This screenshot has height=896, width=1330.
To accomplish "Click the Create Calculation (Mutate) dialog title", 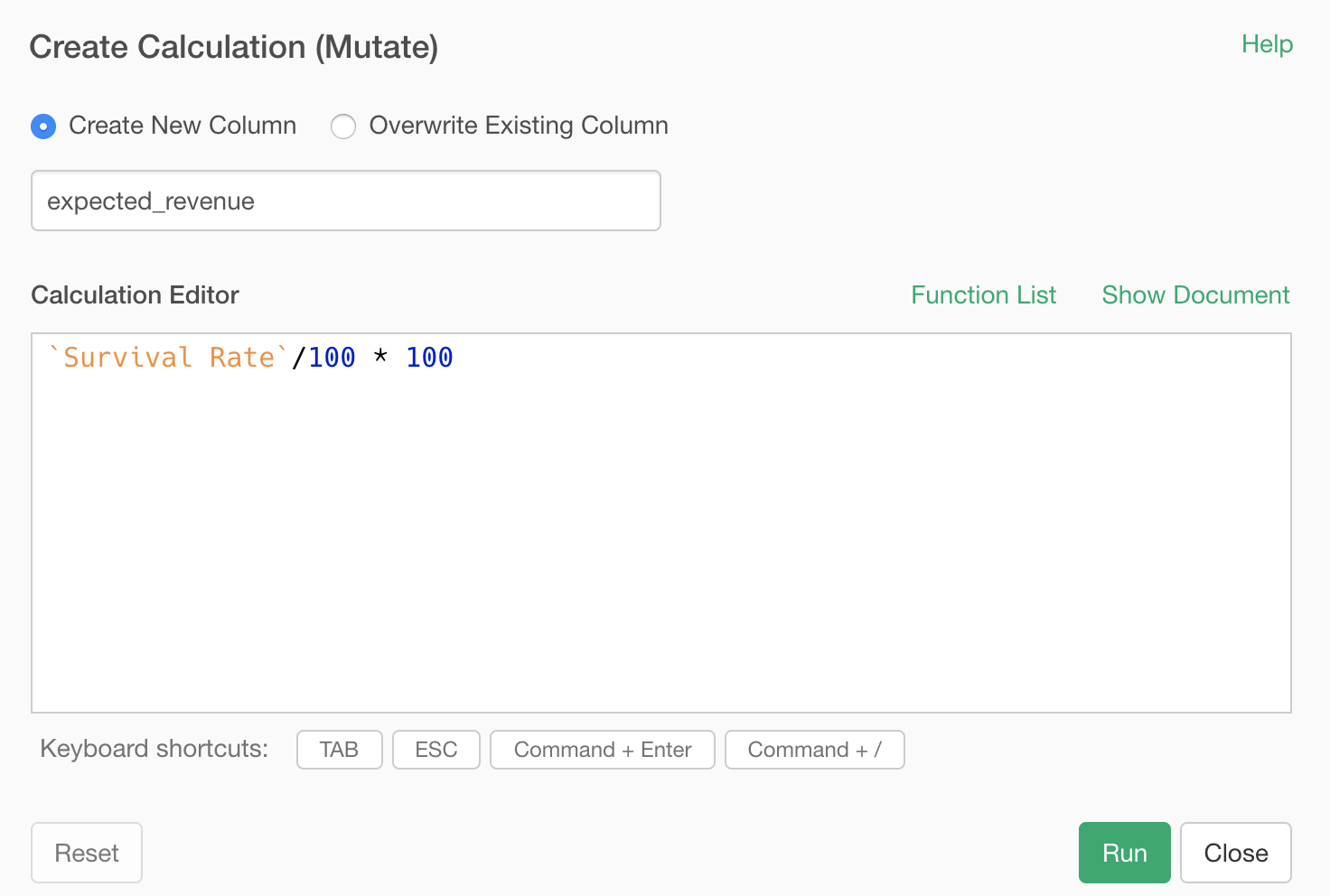I will point(233,47).
